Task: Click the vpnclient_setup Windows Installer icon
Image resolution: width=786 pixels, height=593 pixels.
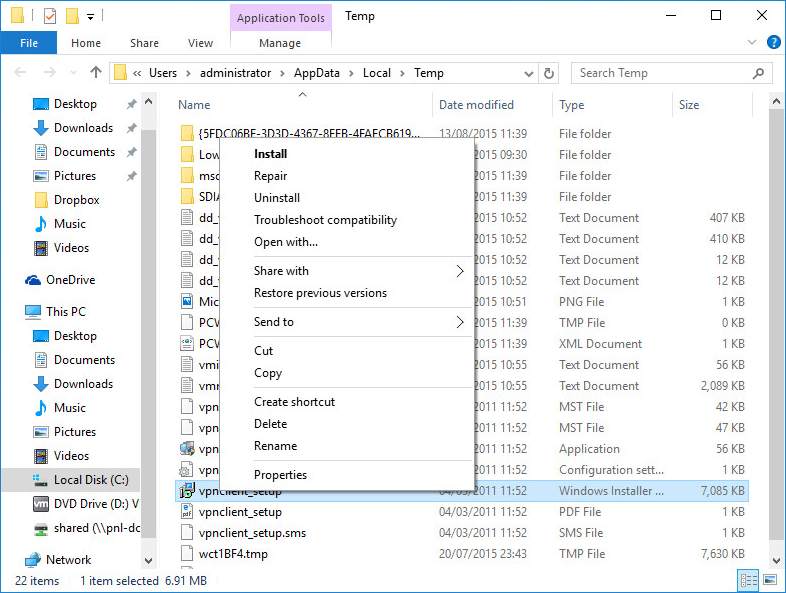Action: click(187, 490)
